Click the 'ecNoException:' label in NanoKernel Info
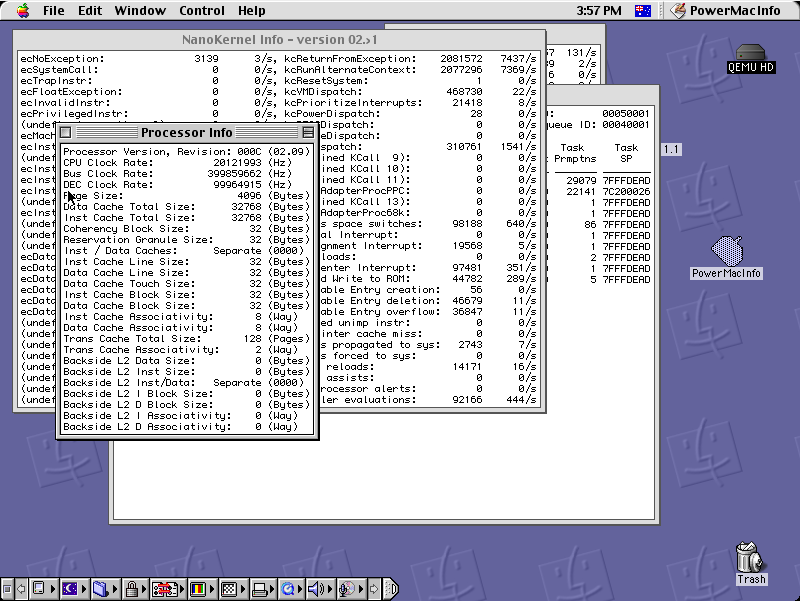This screenshot has width=800, height=601. [x=62, y=59]
